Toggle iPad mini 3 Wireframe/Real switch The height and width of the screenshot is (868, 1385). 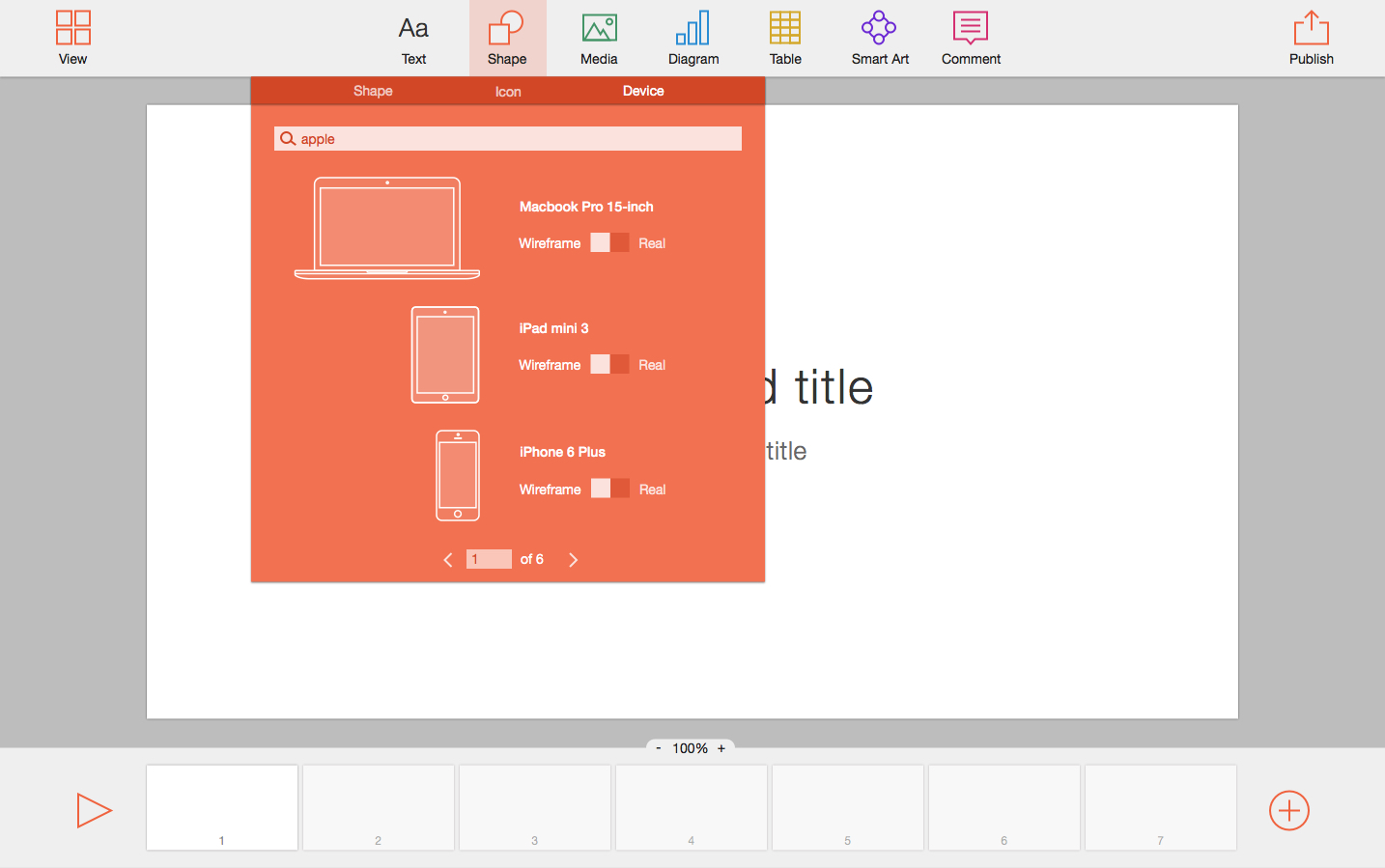(609, 364)
